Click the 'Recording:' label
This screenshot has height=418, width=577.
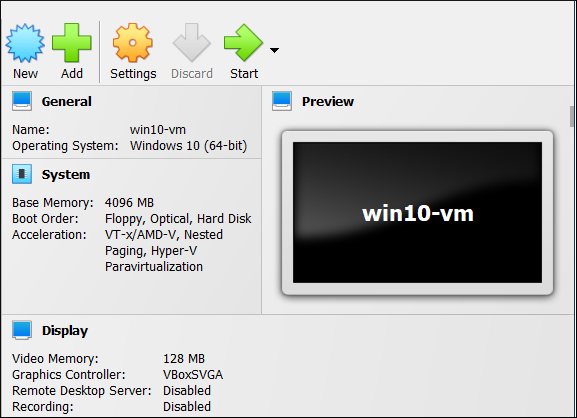coord(43,407)
